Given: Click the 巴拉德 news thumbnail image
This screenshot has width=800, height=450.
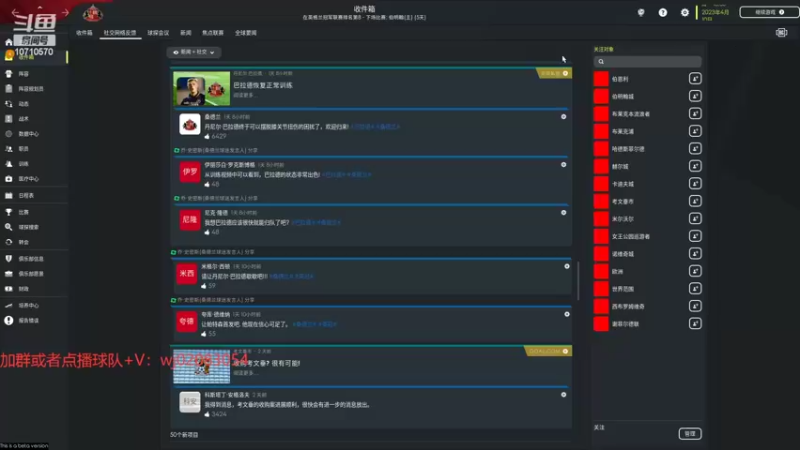Looking at the screenshot, I should 202,89.
